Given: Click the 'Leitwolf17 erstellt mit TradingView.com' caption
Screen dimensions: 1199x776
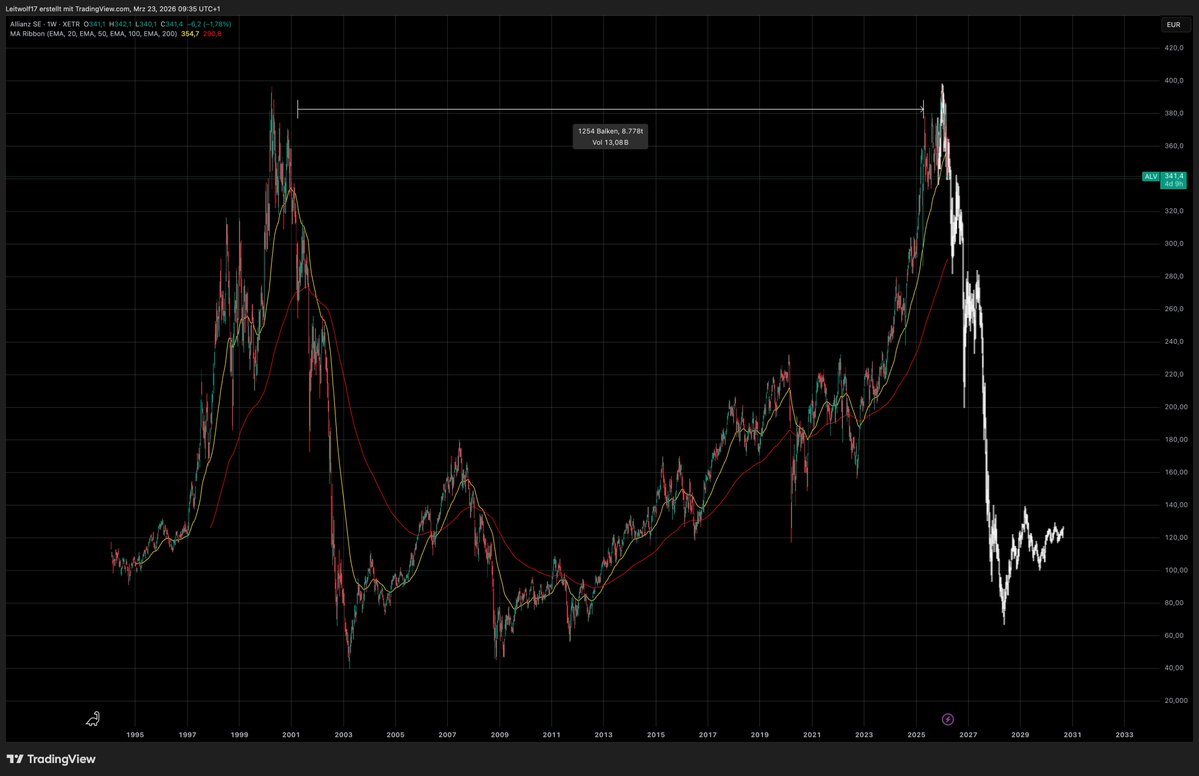Looking at the screenshot, I should point(67,8).
